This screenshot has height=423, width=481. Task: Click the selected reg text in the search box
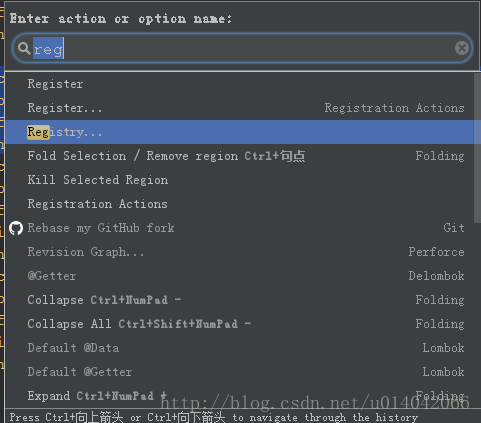tap(48, 48)
